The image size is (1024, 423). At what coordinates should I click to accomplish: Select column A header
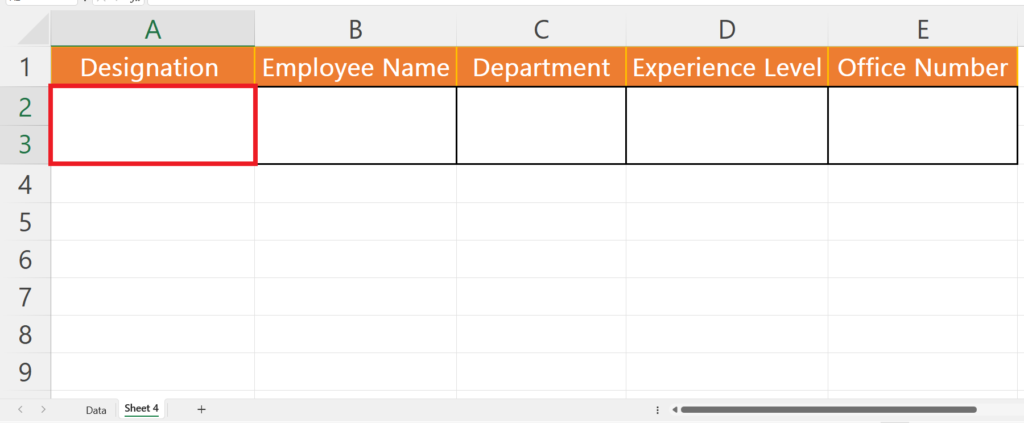153,29
